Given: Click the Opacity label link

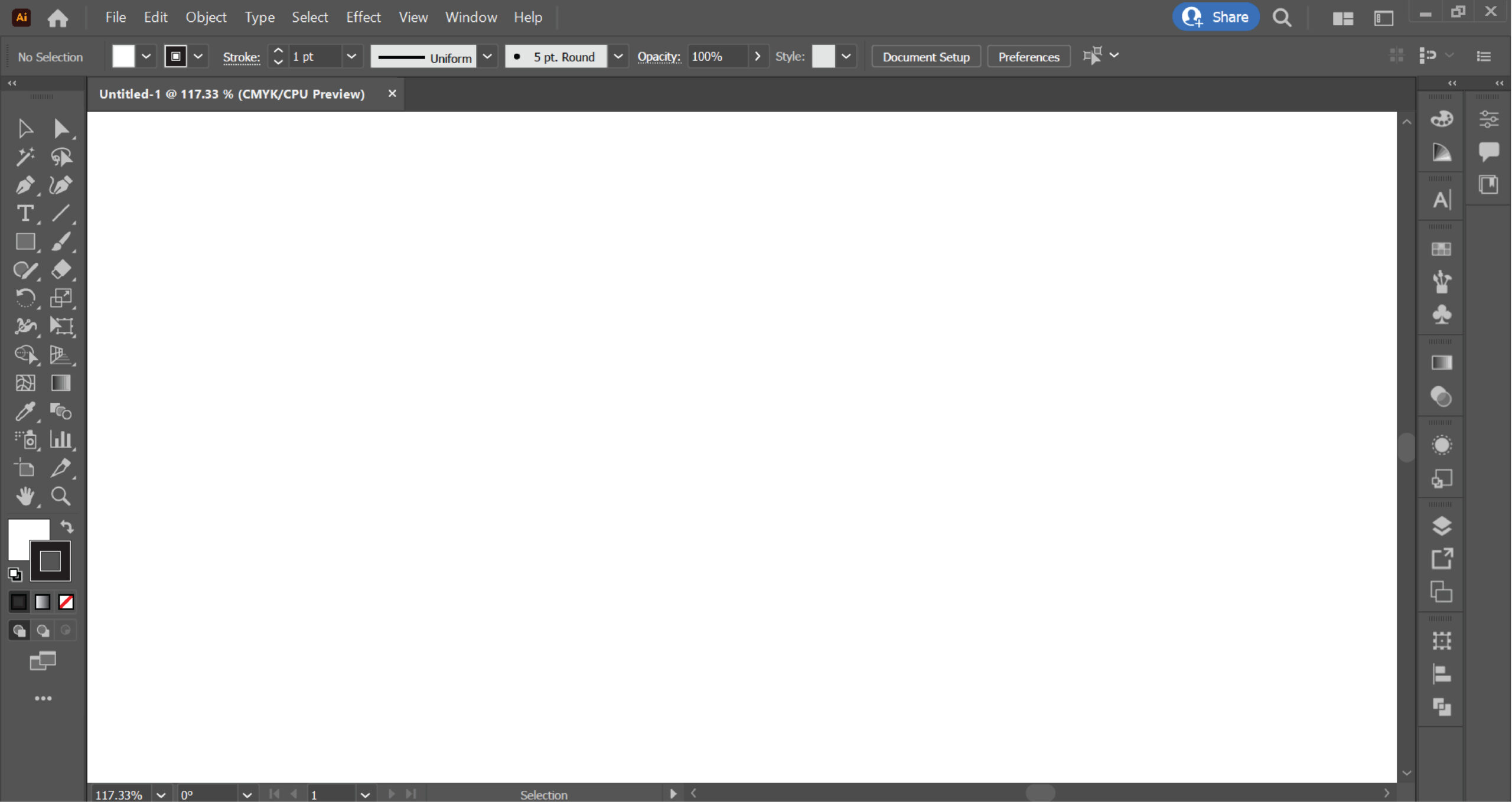Looking at the screenshot, I should coord(659,57).
